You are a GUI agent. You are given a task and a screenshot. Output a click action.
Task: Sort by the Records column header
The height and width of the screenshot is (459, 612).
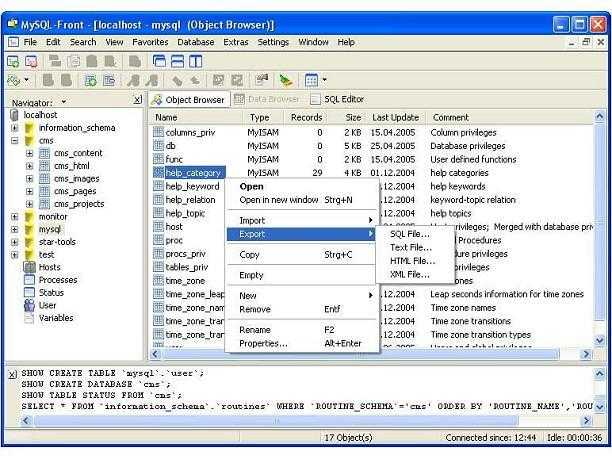[x=306, y=117]
